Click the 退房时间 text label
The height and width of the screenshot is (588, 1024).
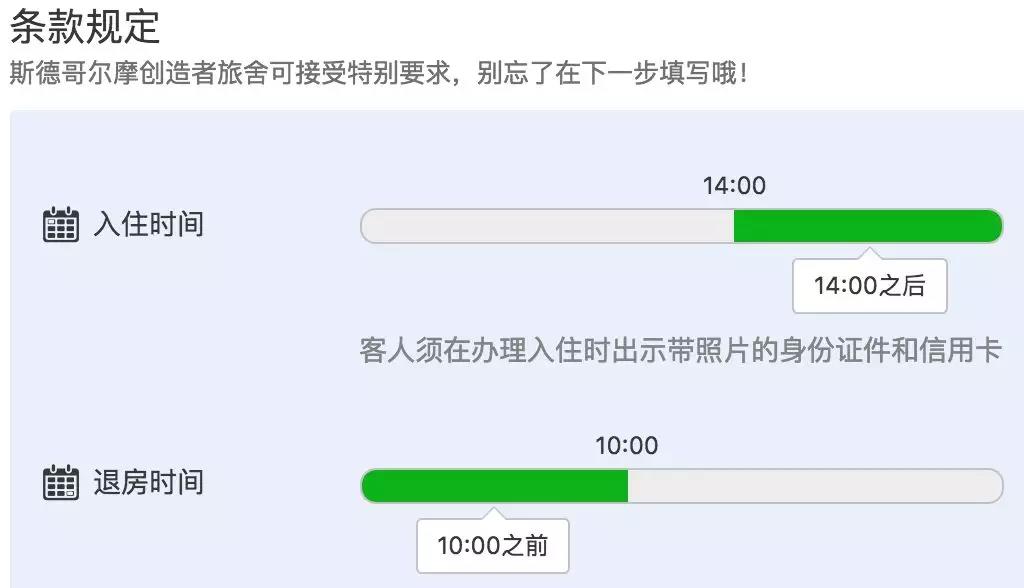click(x=152, y=483)
